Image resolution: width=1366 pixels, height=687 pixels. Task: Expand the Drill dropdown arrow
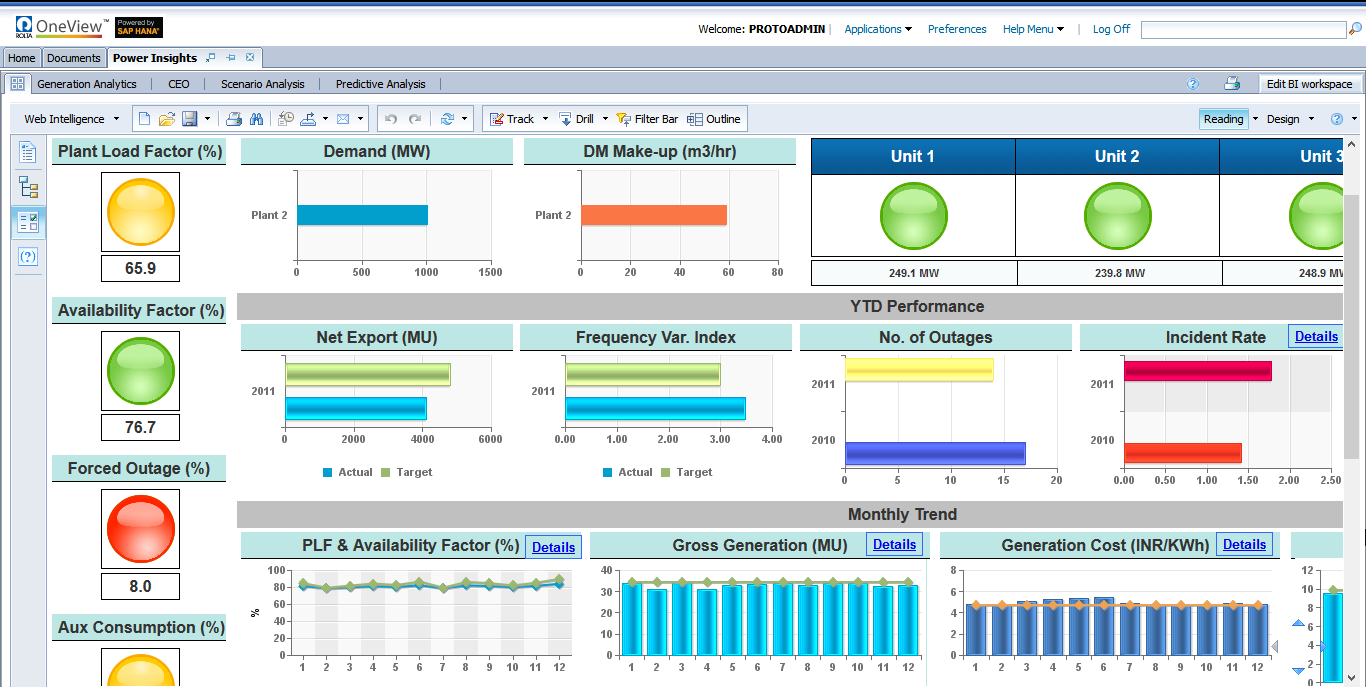[605, 119]
